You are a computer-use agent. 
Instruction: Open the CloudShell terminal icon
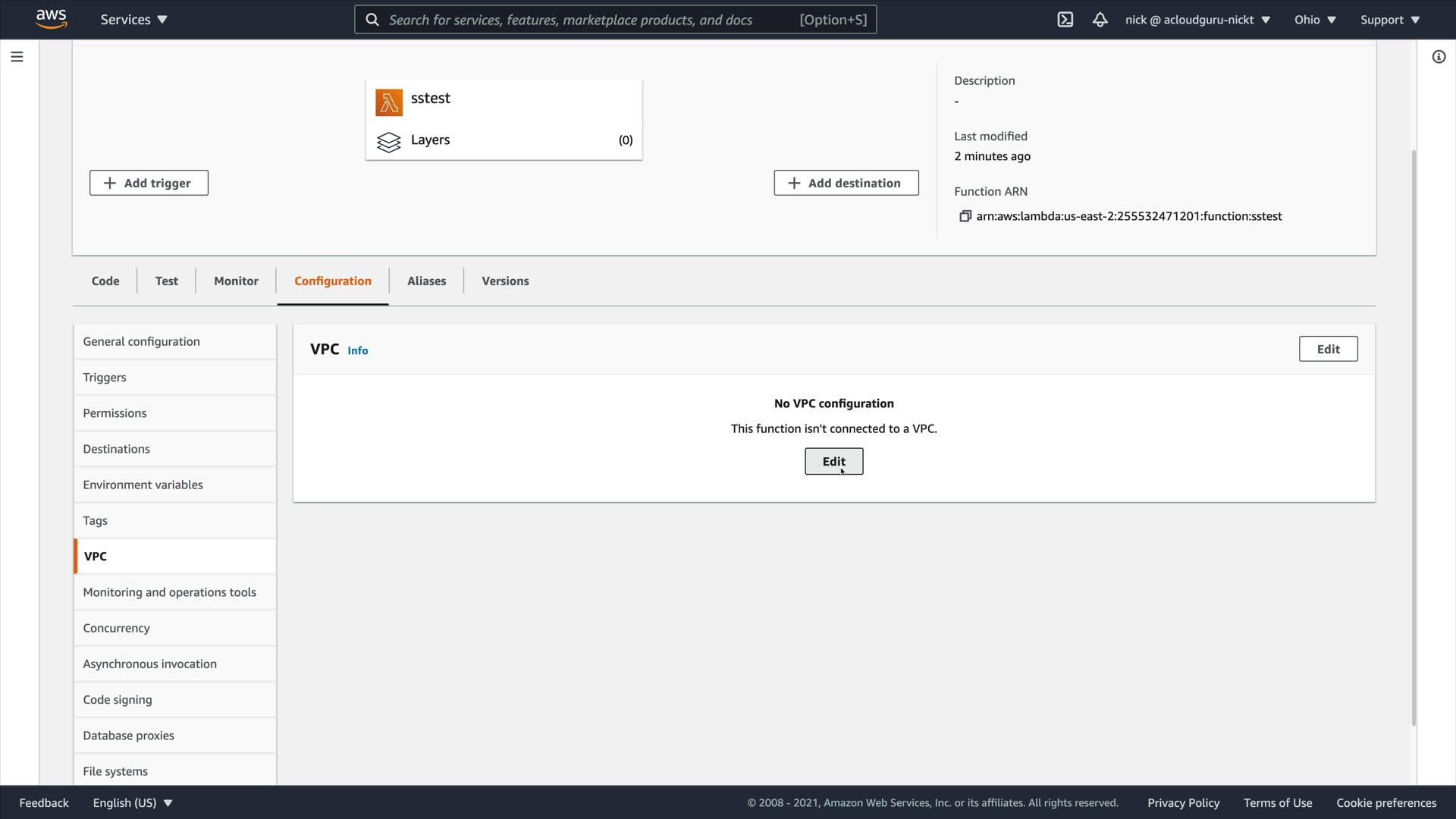(x=1065, y=20)
